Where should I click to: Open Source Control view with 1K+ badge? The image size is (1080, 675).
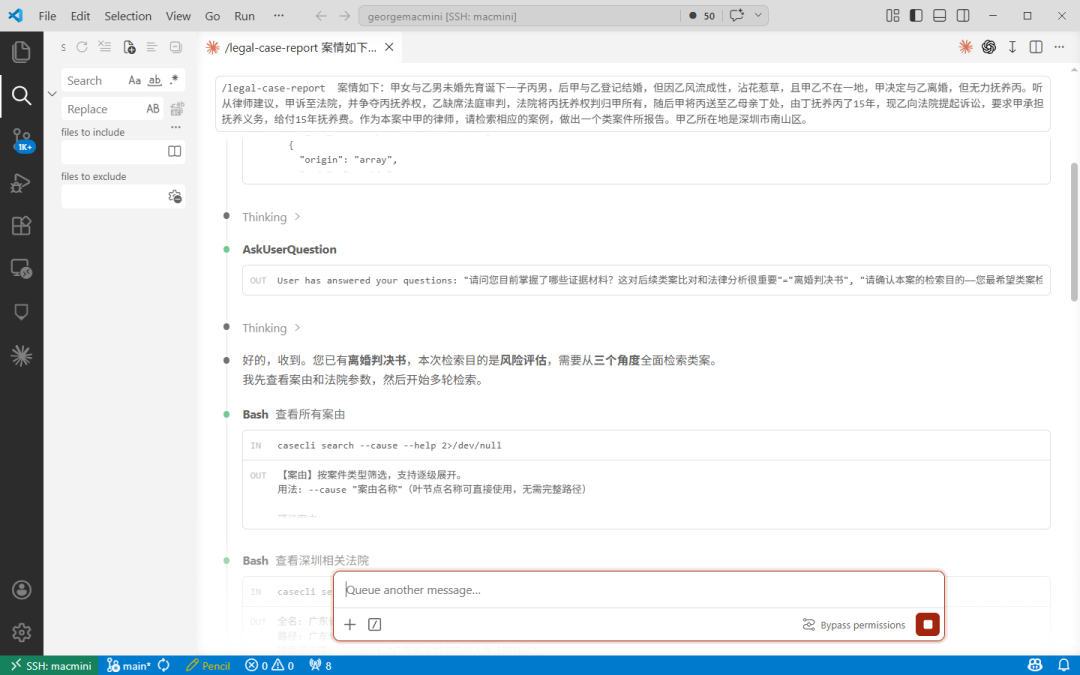coord(21,140)
